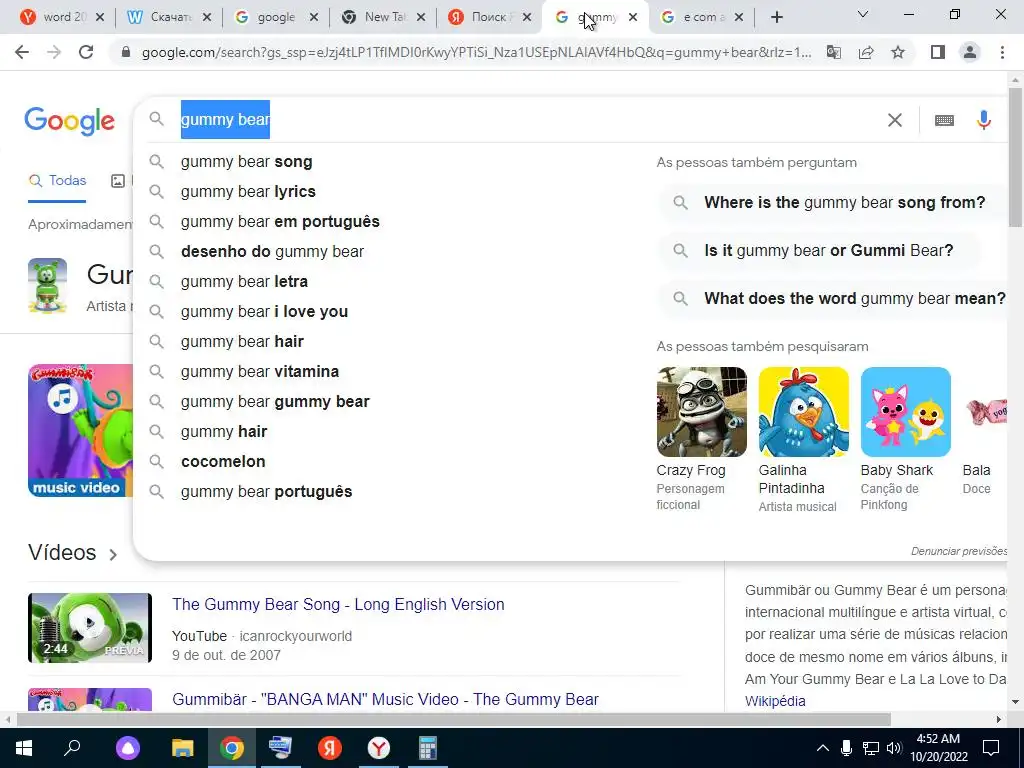1024x768 pixels.
Task: Open a new browser tab
Action: pos(776,18)
